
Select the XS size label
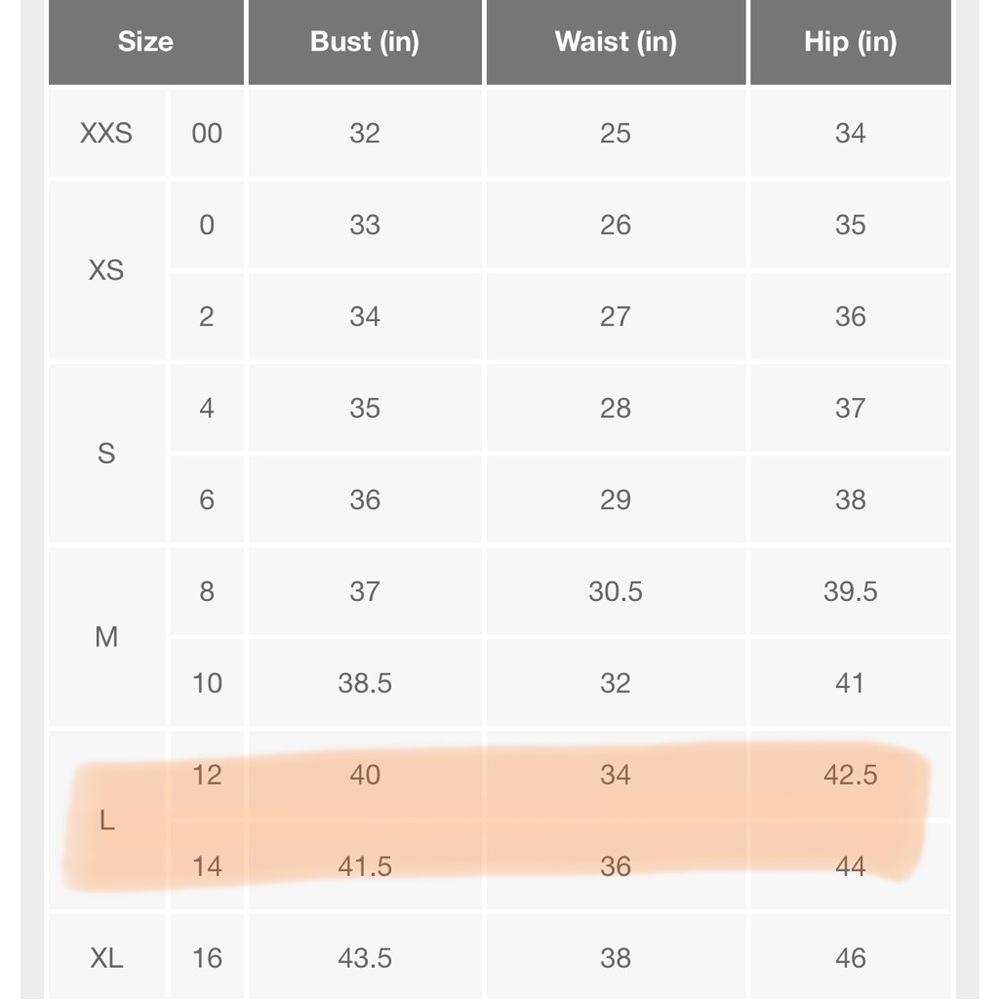tap(107, 270)
